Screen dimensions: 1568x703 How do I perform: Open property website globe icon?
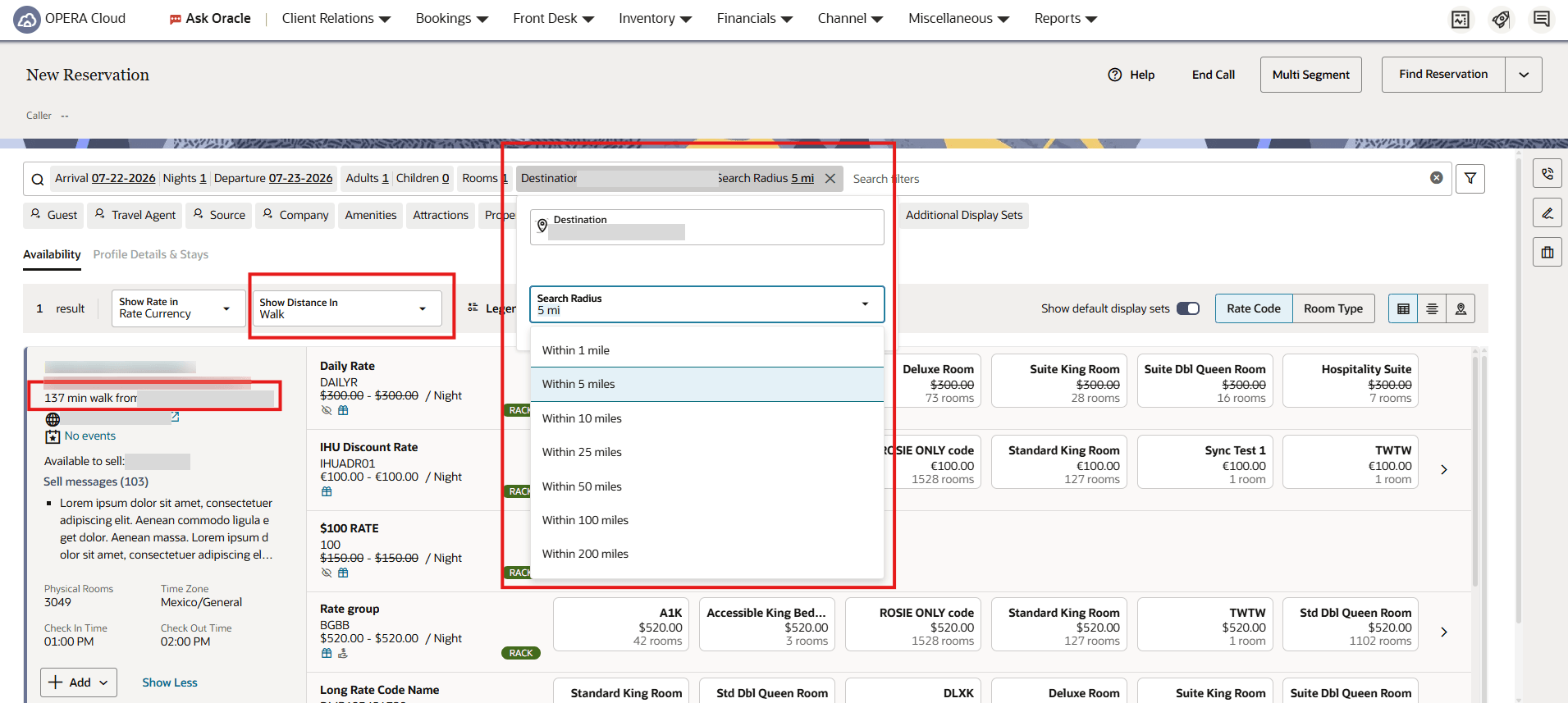[53, 419]
